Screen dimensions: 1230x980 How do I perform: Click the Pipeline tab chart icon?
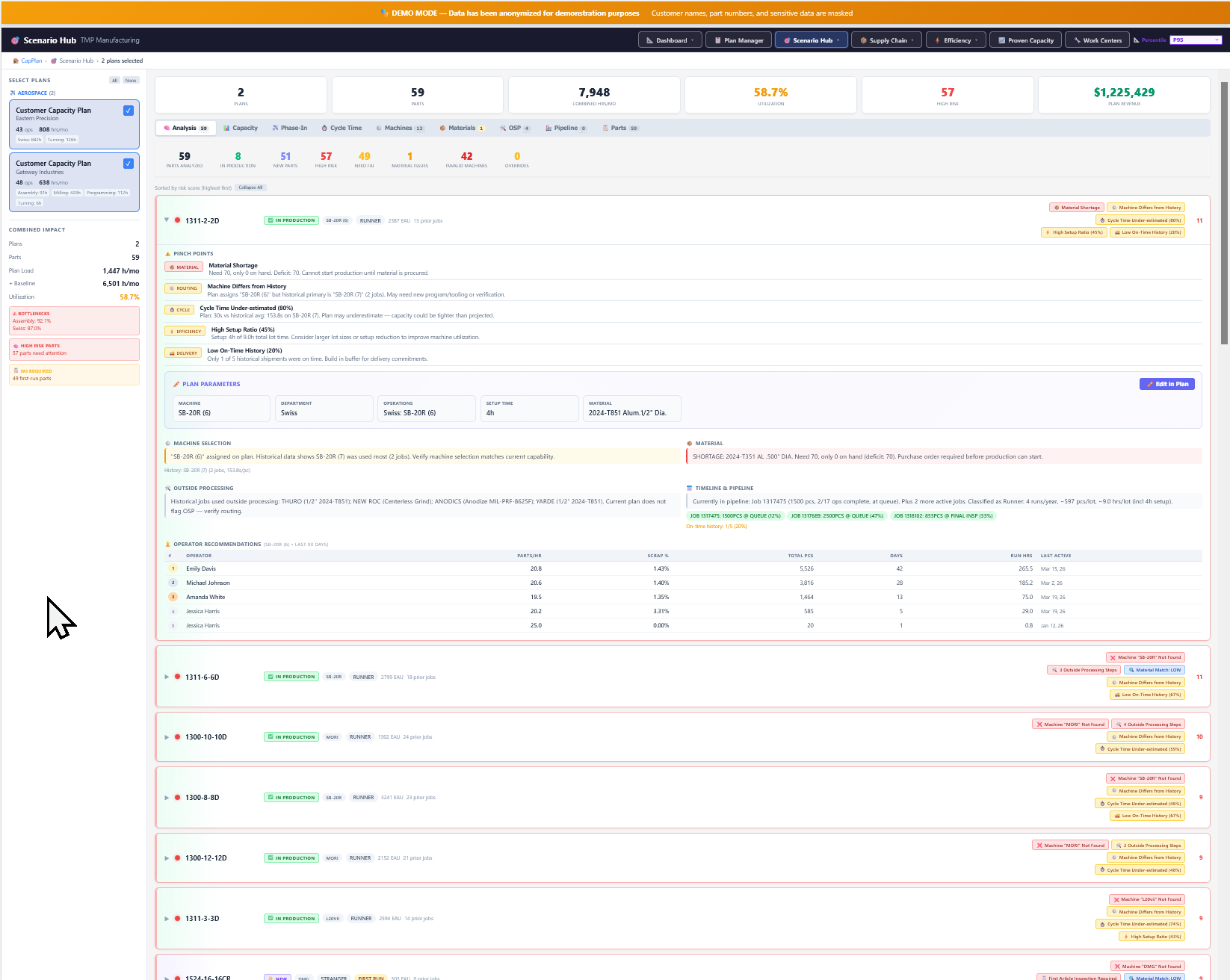(548, 128)
